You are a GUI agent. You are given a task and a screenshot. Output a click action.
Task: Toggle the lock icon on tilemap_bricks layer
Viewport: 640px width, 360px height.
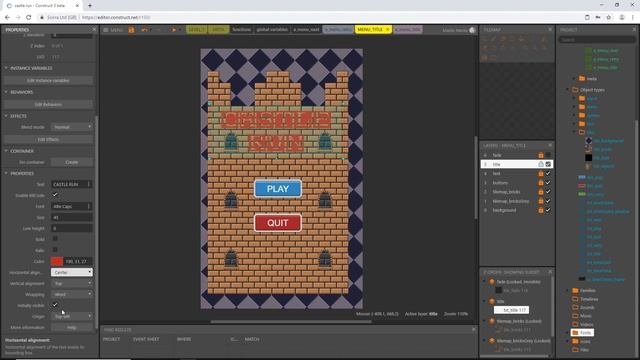[x=540, y=192]
